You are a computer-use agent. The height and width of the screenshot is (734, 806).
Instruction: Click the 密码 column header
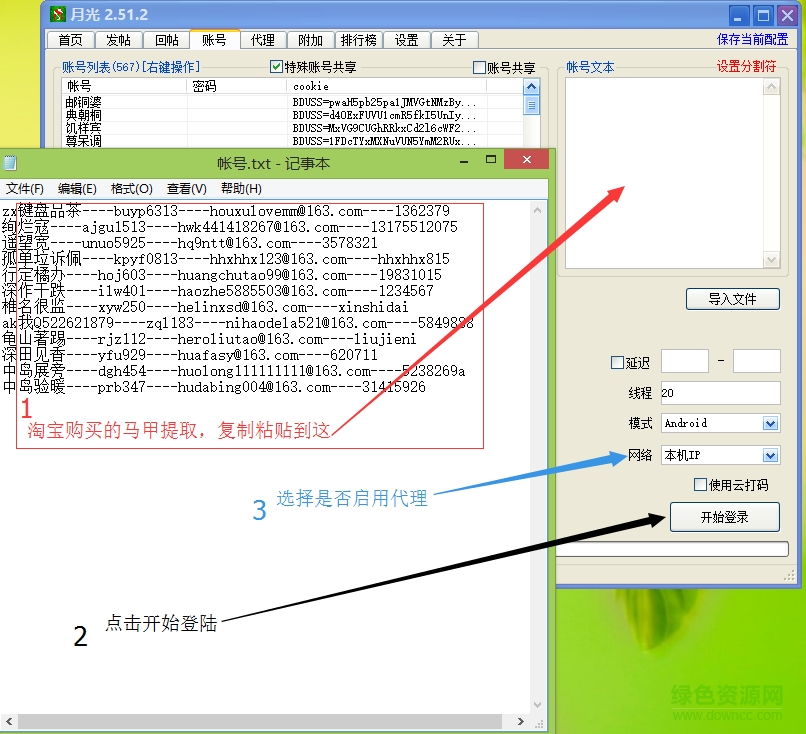236,86
